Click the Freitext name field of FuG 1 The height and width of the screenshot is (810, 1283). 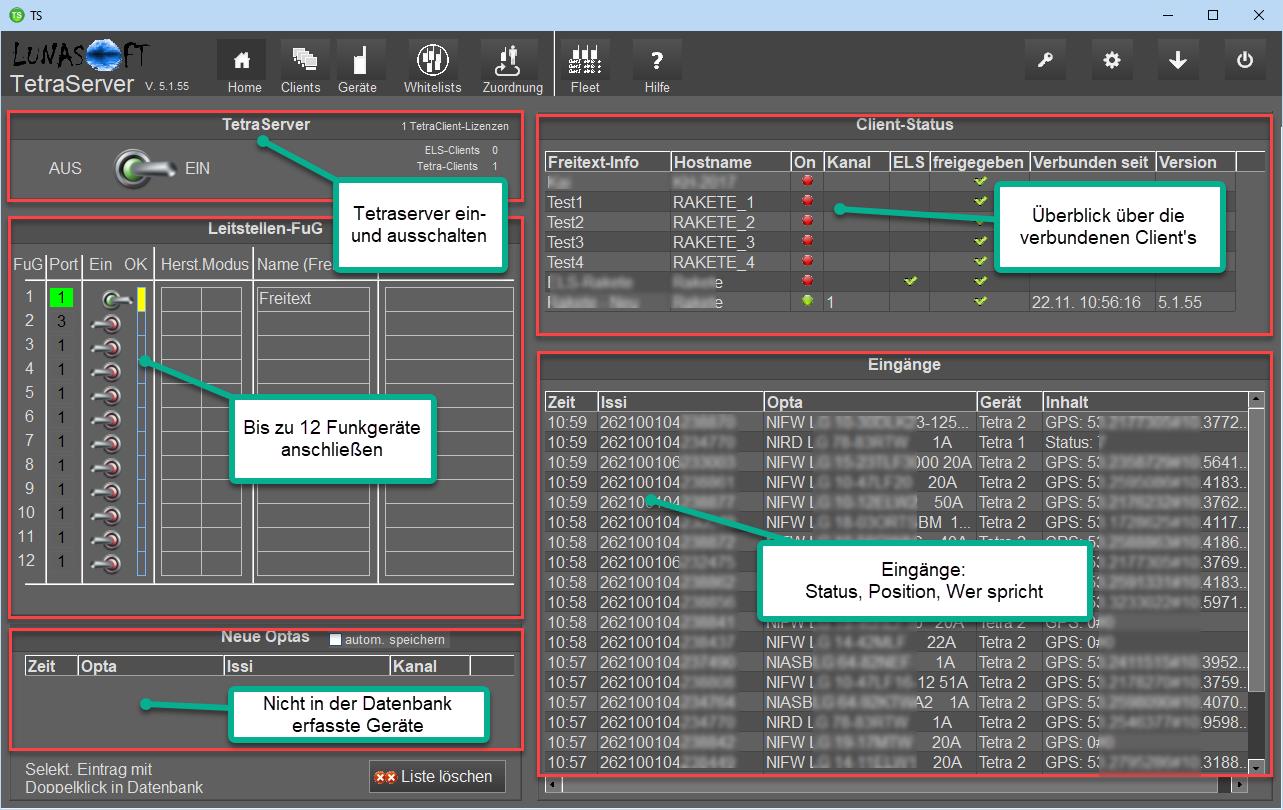312,299
